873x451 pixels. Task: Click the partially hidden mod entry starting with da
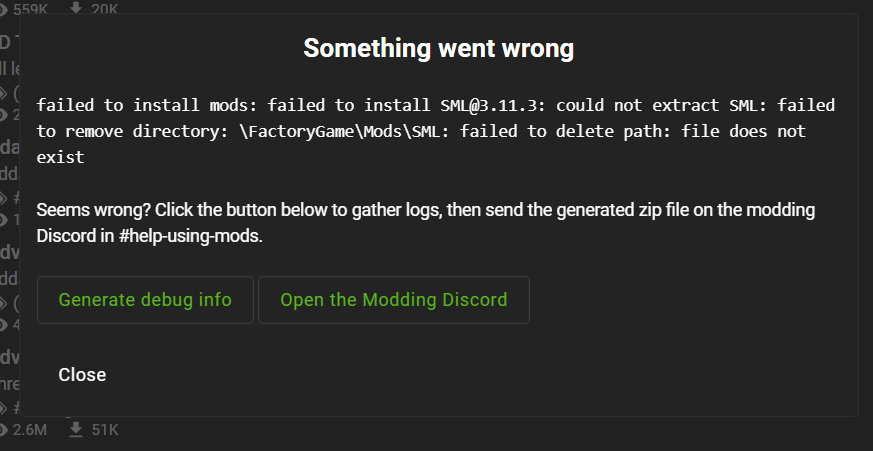click(x=8, y=146)
